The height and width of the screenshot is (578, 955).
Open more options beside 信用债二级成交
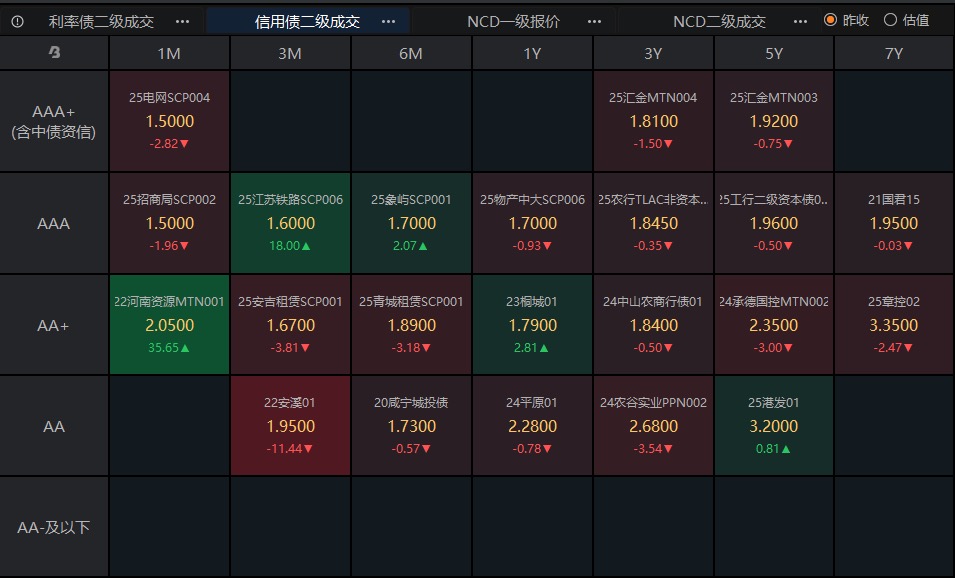tap(388, 22)
